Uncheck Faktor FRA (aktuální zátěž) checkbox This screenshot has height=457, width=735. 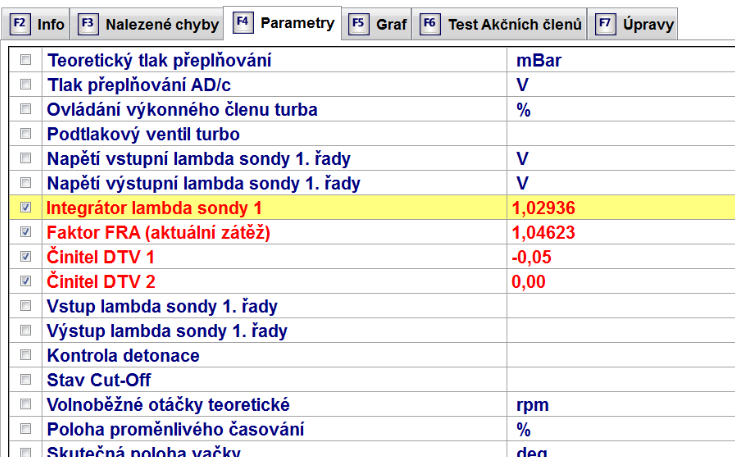coord(26,232)
